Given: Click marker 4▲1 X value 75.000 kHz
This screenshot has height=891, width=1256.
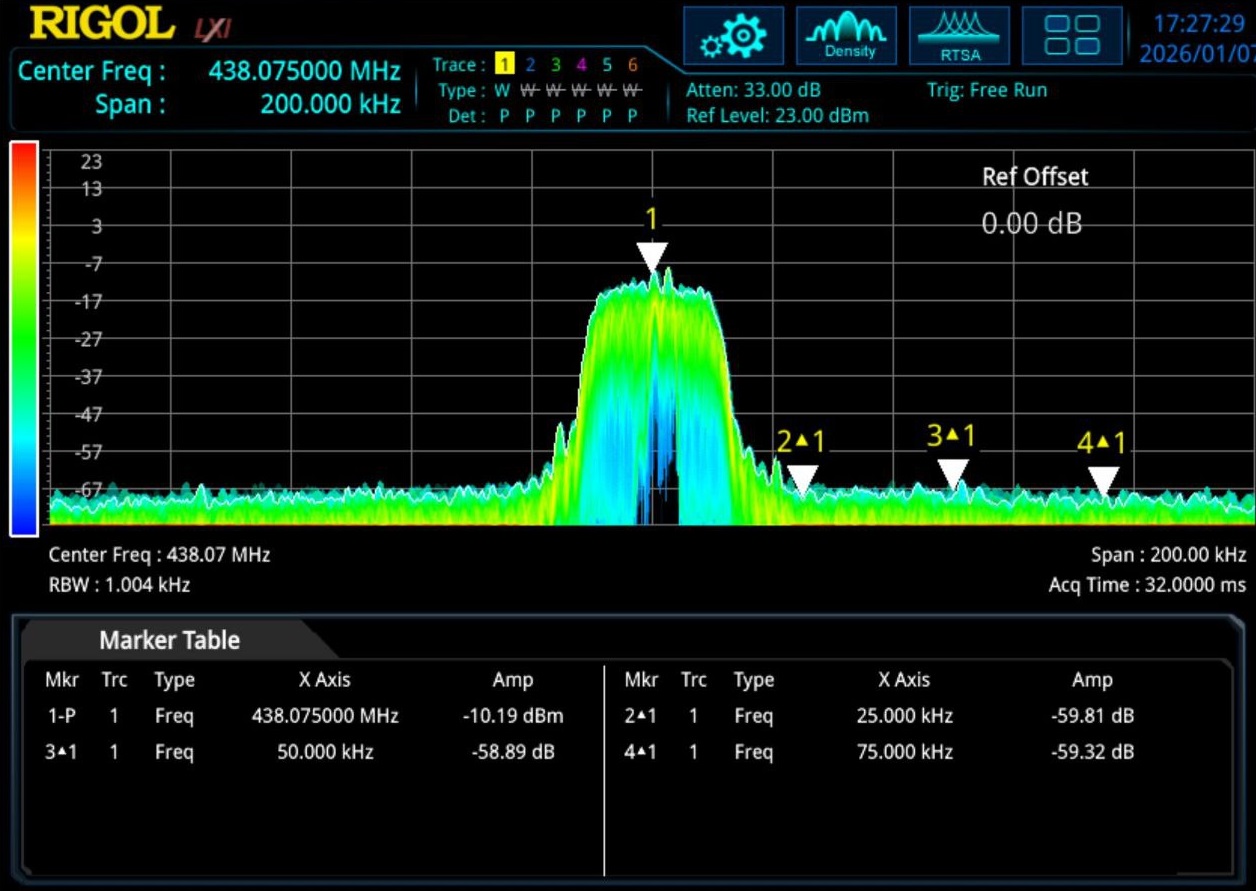Looking at the screenshot, I should pyautogui.click(x=904, y=752).
